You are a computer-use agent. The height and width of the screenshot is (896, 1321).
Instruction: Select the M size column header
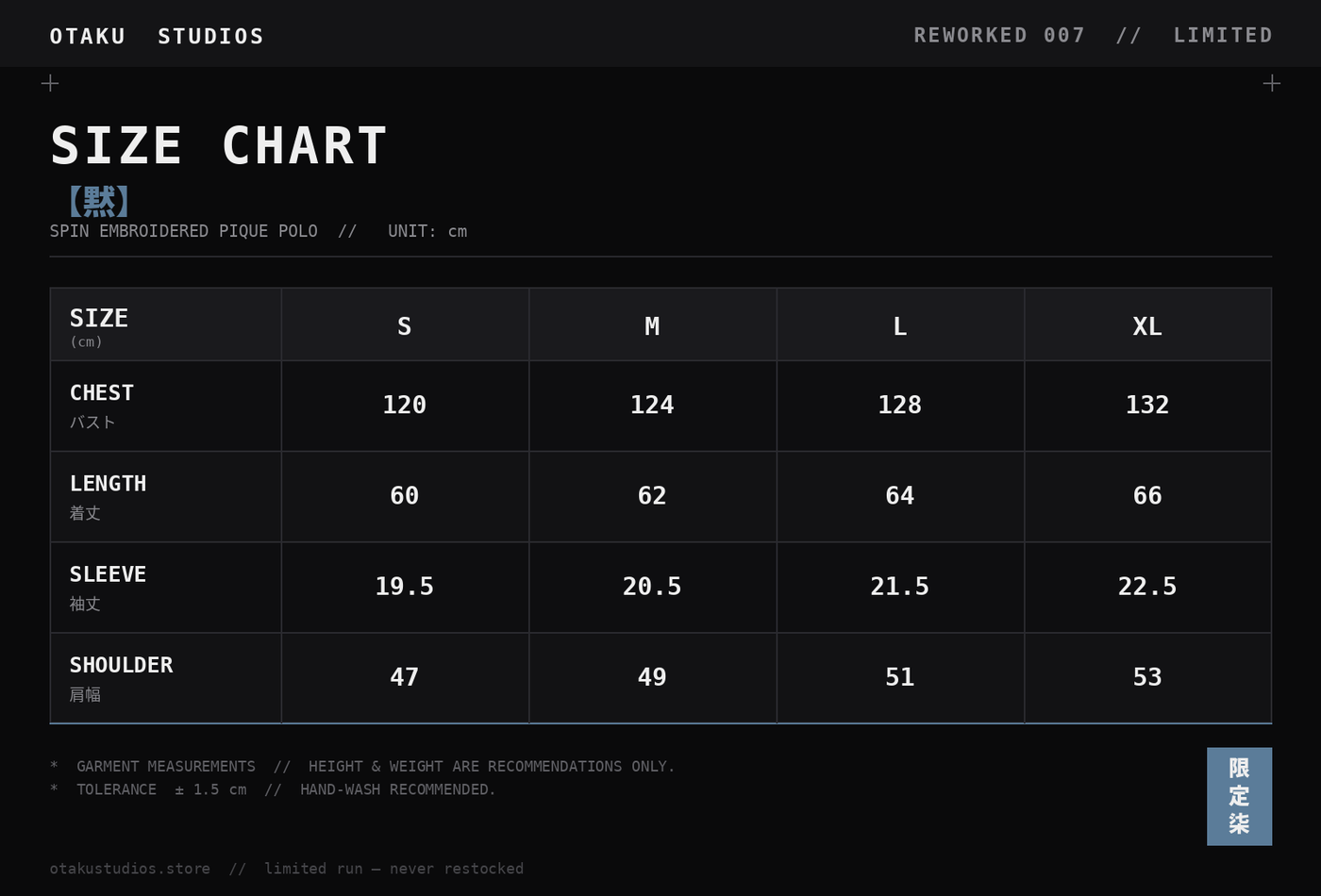[652, 325]
